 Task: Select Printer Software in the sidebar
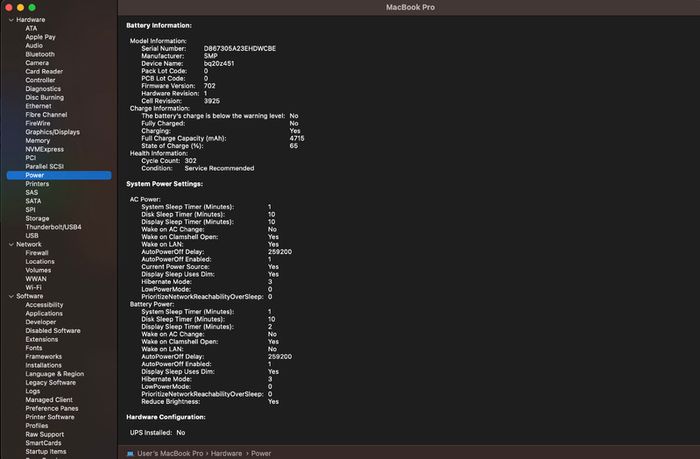coord(50,417)
